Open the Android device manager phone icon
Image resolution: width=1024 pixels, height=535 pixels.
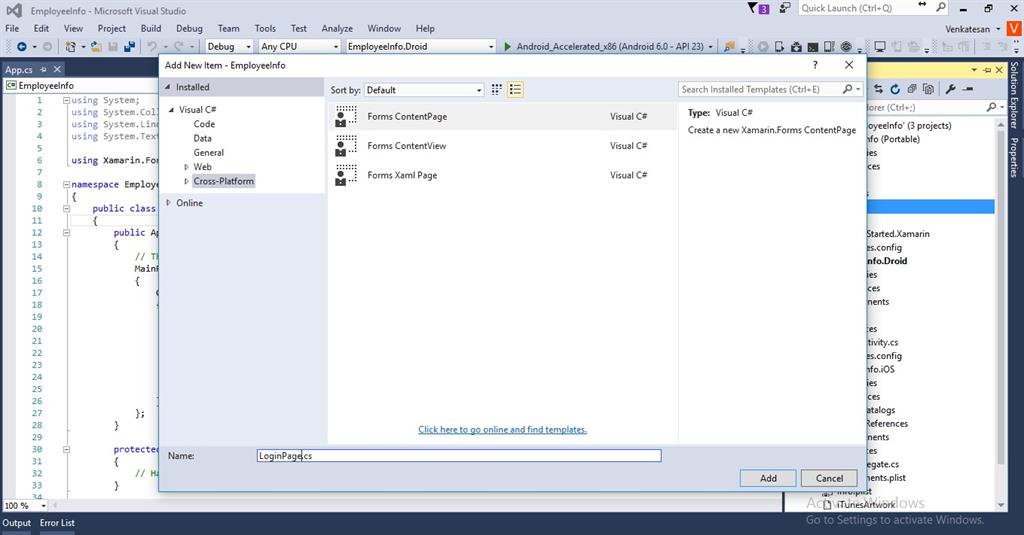779,46
